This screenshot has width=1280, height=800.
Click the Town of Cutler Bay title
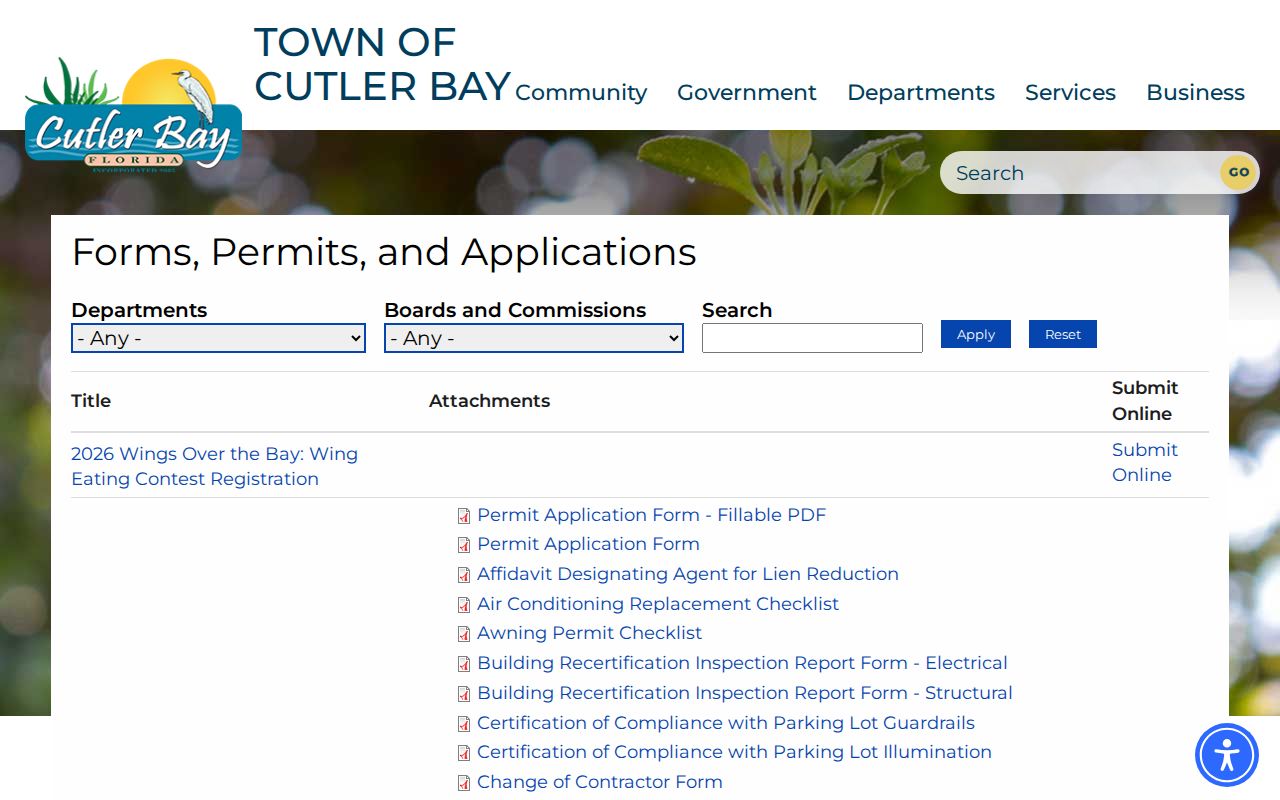[x=382, y=64]
